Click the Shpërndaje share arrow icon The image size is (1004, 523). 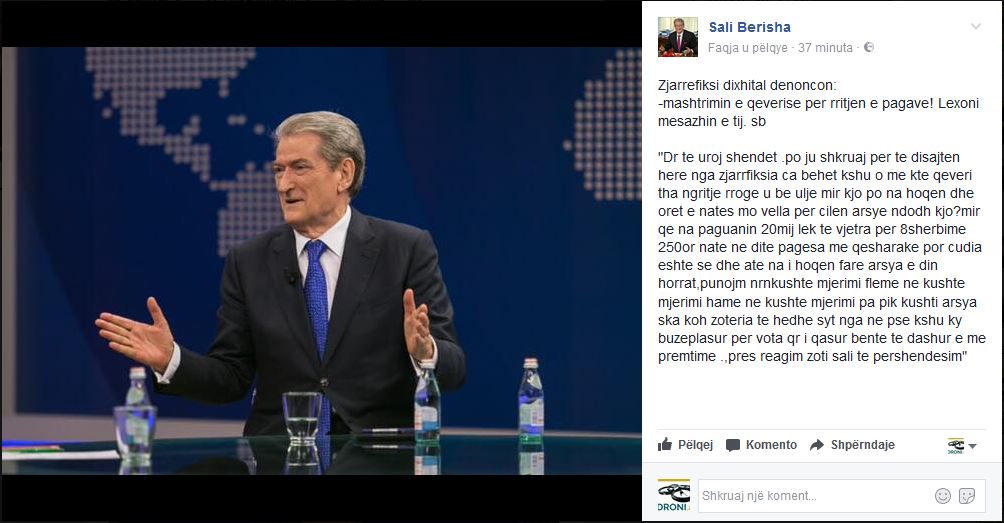817,445
